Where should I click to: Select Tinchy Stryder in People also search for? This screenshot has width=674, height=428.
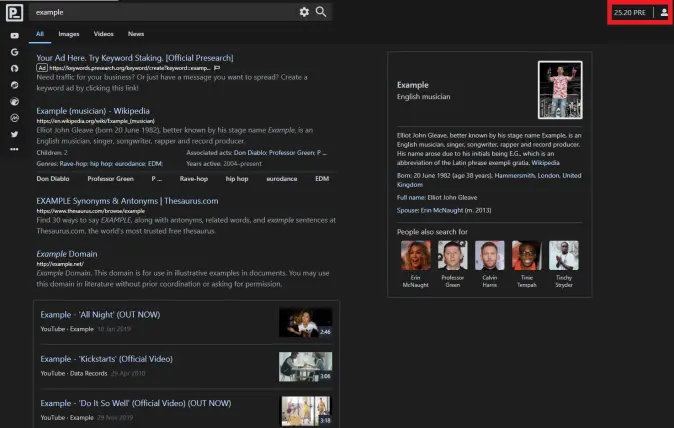click(564, 264)
